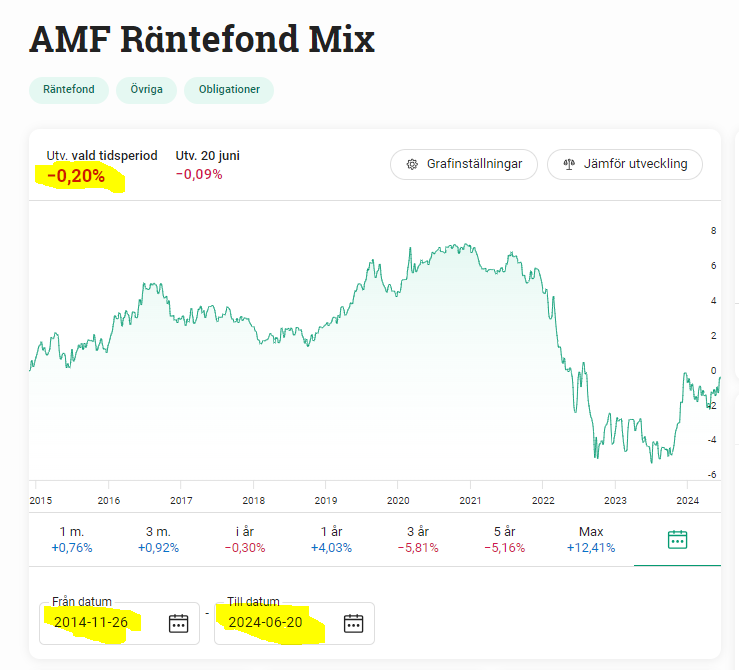Screen dimensions: 739x670
Task: Show the 1 år performance period
Action: pyautogui.click(x=332, y=539)
